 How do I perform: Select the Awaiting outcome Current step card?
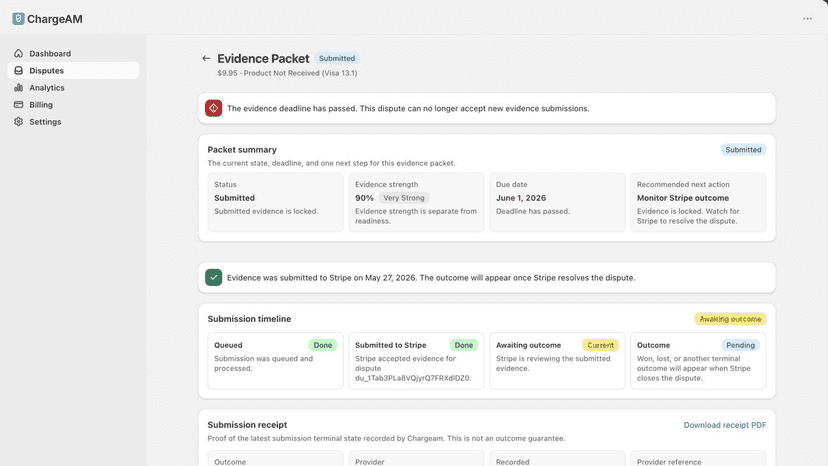coord(557,360)
